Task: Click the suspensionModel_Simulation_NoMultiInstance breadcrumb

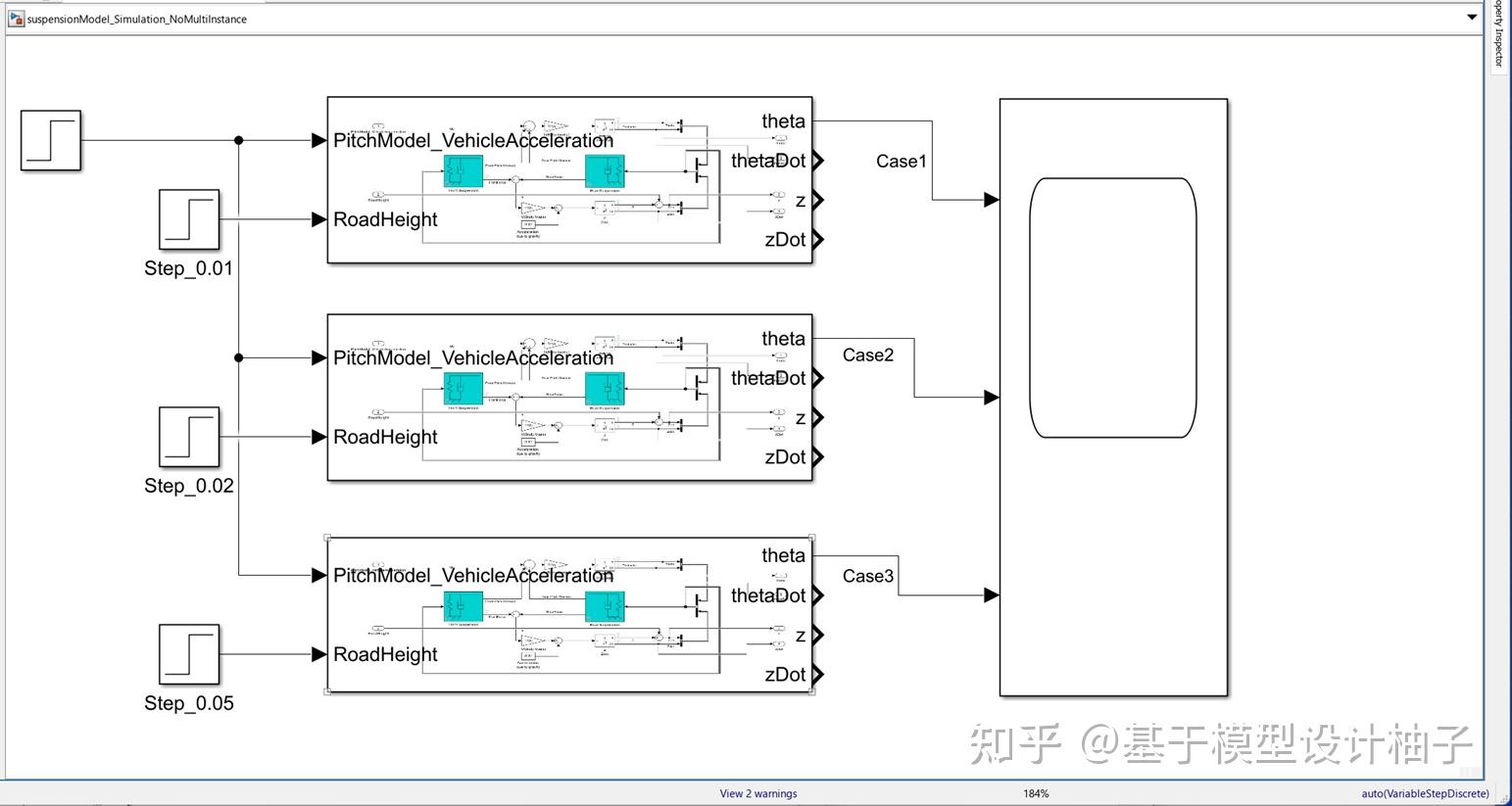Action: 137,19
